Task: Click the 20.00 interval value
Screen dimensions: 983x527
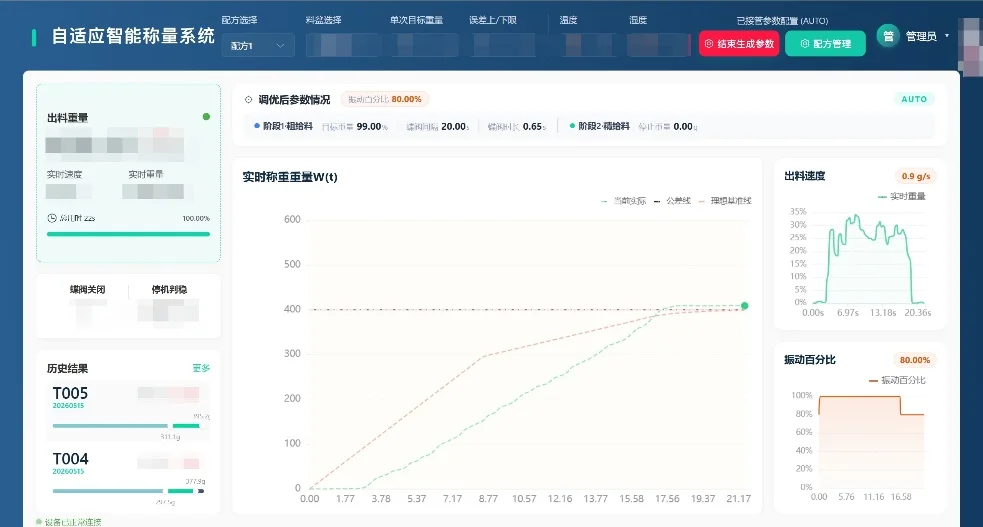Action: [x=453, y=127]
